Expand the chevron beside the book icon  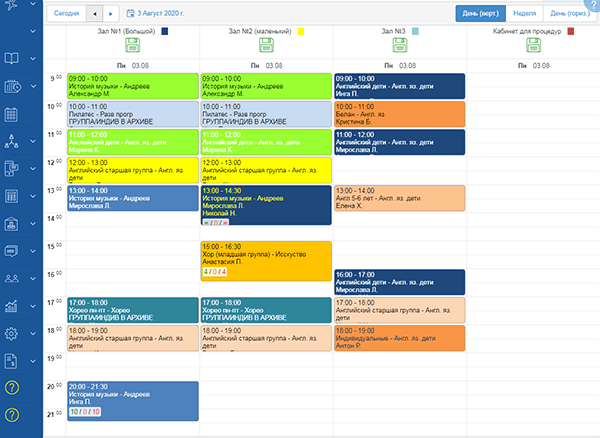(33, 60)
